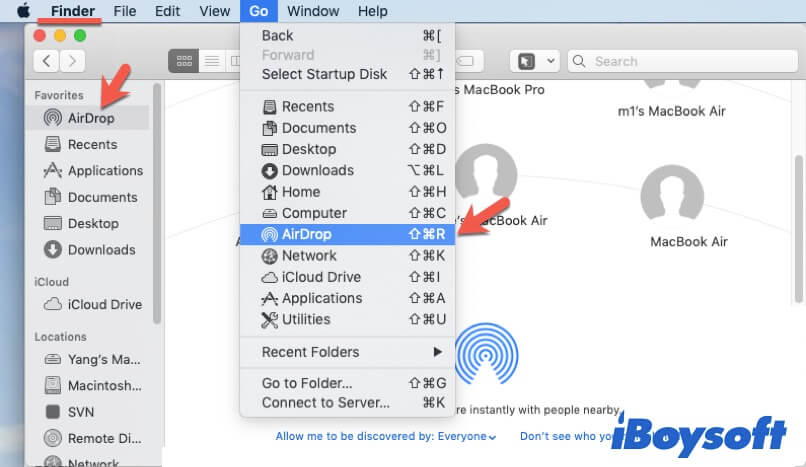Choose Go to Folder… menu entry

pos(347,383)
